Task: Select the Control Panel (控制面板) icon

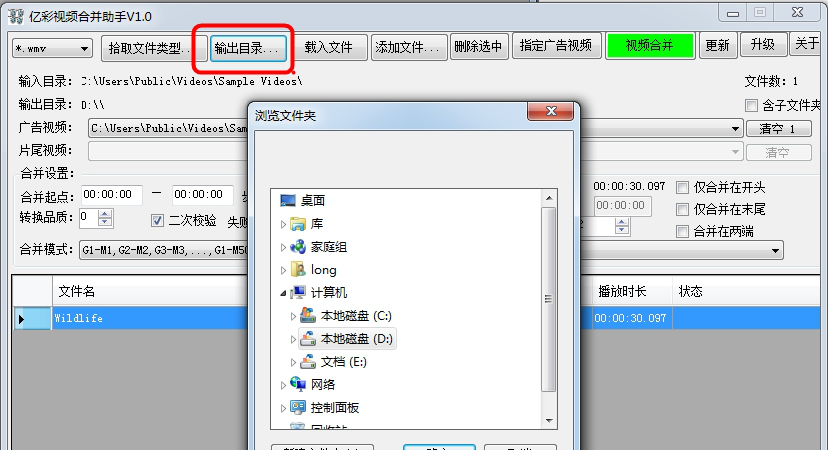Action: click(298, 407)
